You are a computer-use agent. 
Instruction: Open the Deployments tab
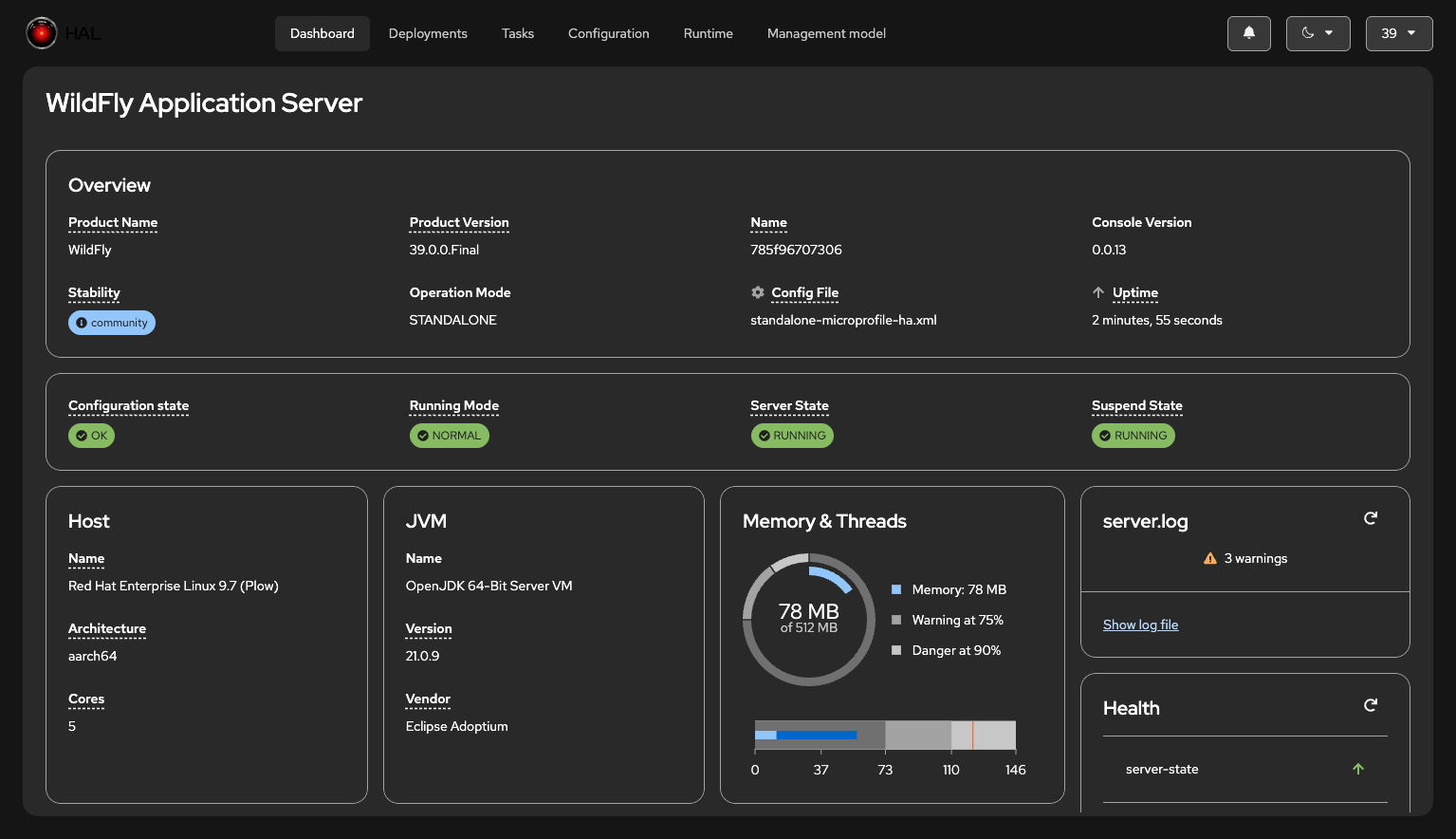click(428, 33)
